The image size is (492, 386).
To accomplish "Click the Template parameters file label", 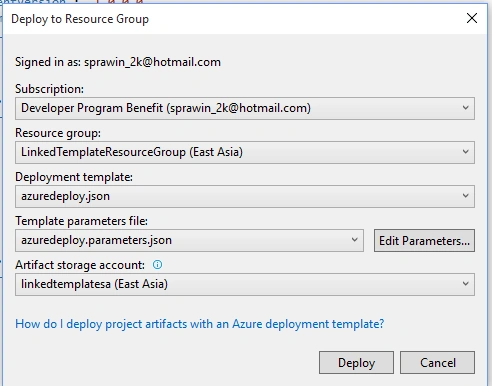I will 81,221.
